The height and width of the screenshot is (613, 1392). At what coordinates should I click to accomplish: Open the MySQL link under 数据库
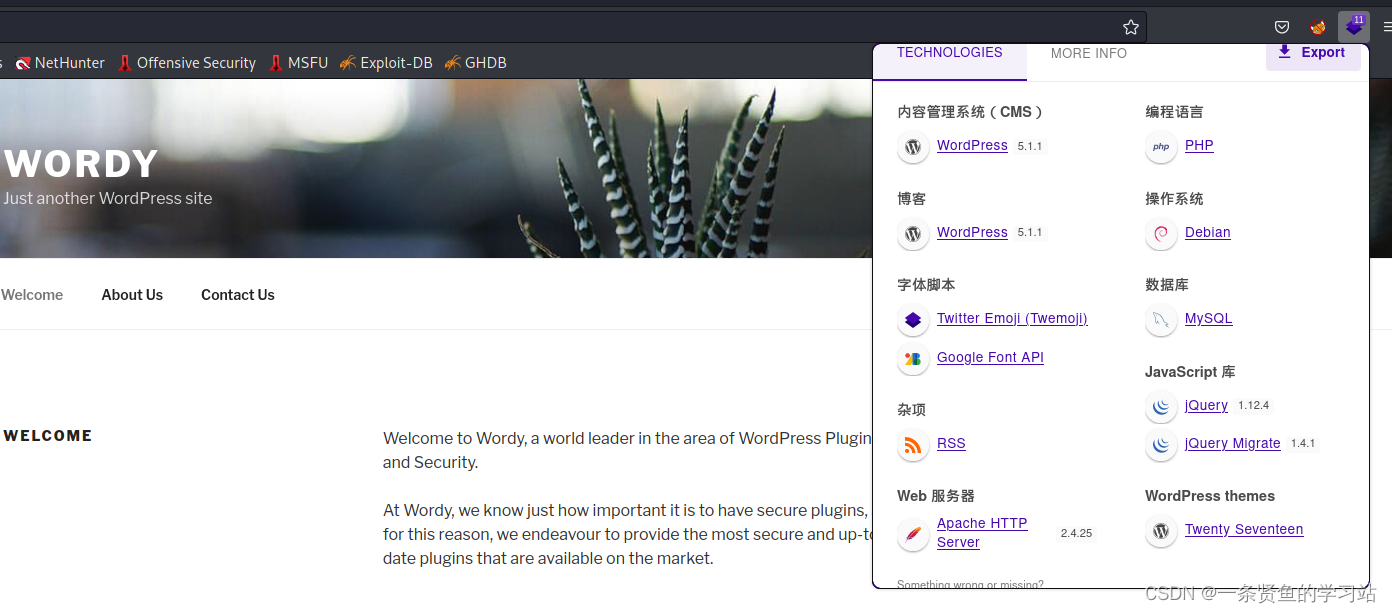1208,318
